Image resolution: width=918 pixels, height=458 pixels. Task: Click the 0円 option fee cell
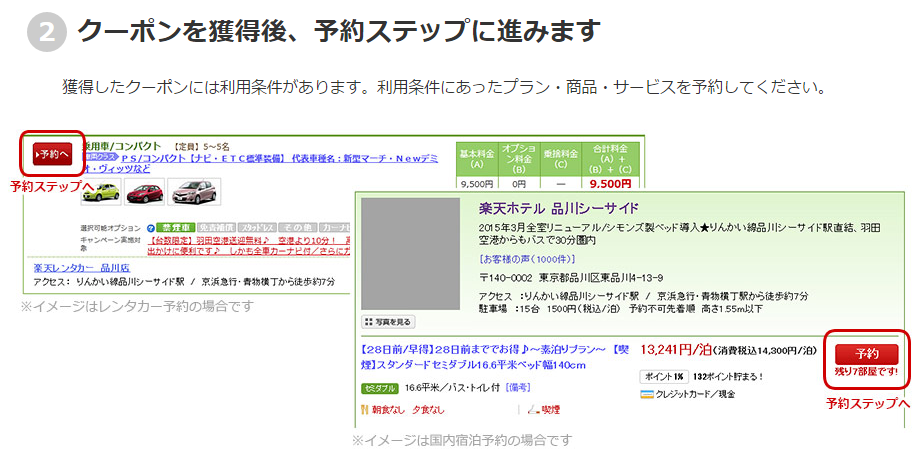tap(519, 184)
